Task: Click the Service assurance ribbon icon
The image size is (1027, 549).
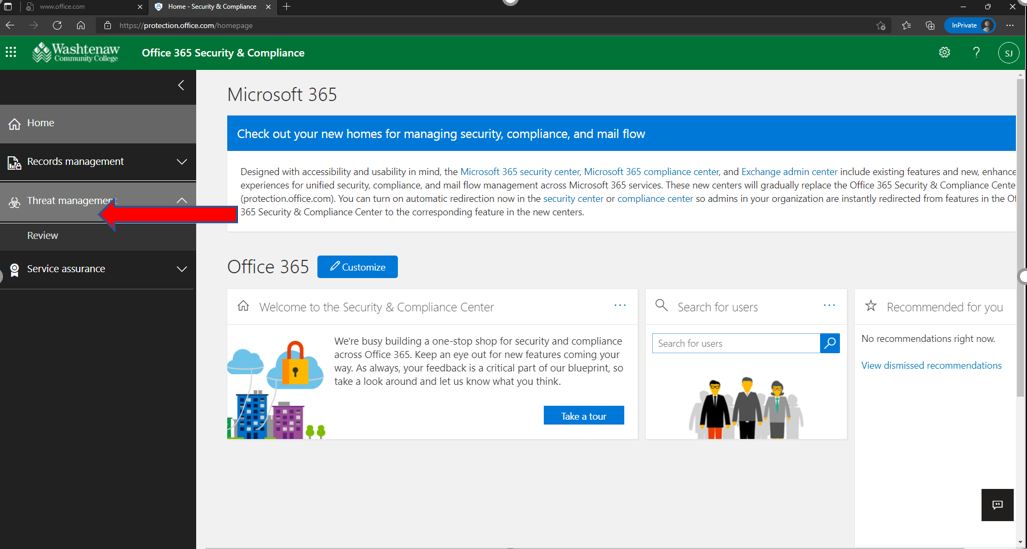Action: (14, 269)
